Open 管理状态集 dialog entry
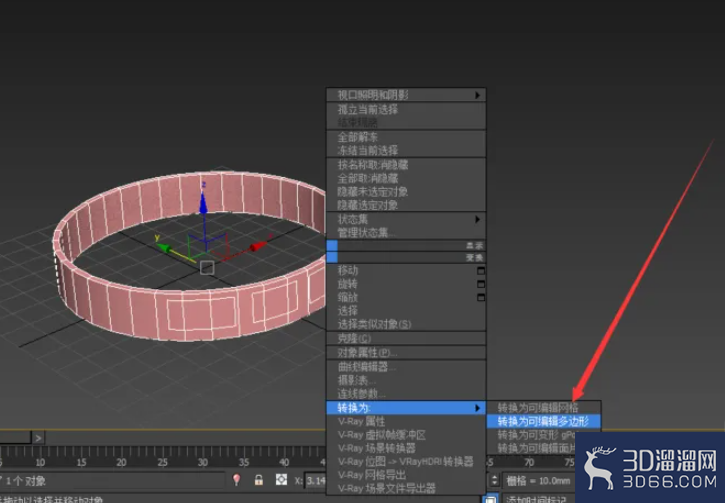The image size is (725, 503). 366,233
